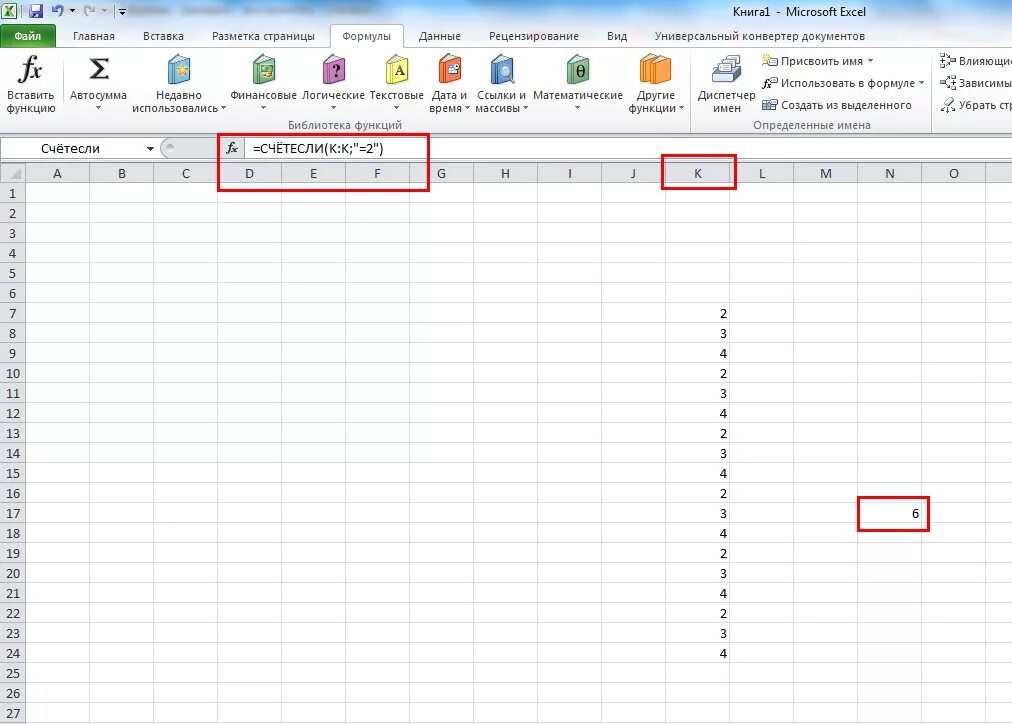
Task: Select cell K19 containing 2
Action: click(698, 554)
